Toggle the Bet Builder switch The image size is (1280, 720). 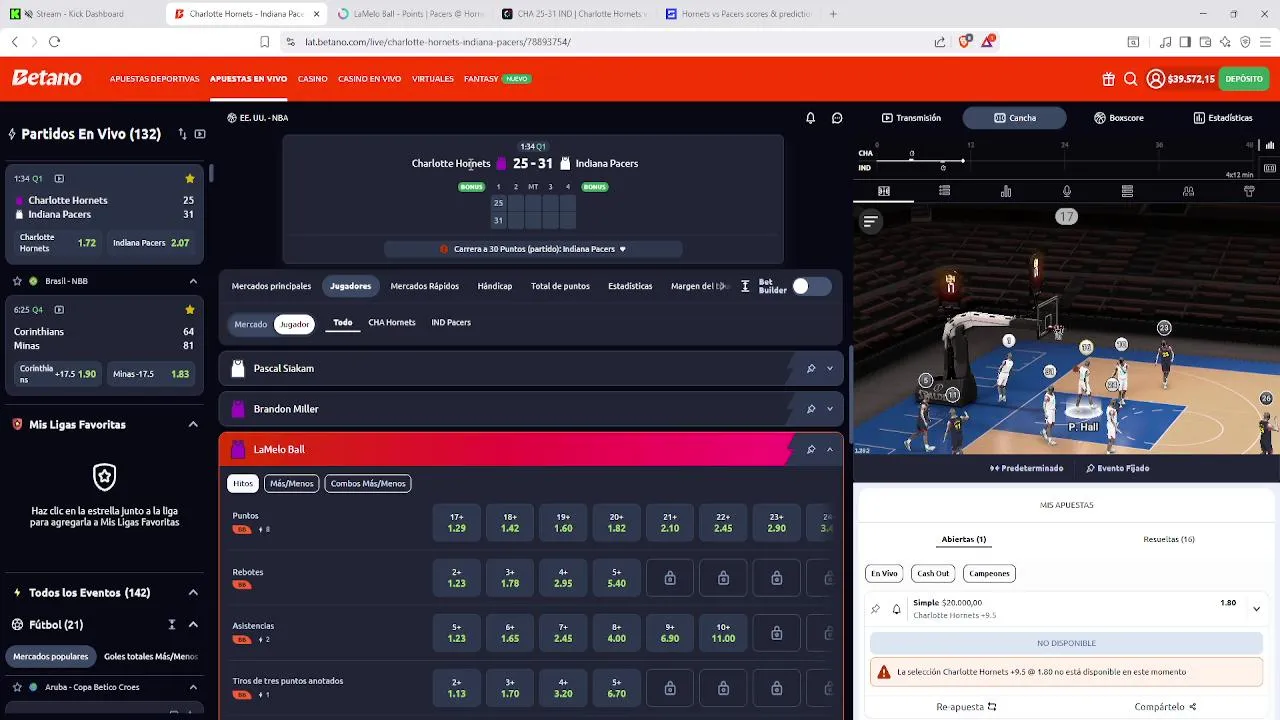(811, 286)
